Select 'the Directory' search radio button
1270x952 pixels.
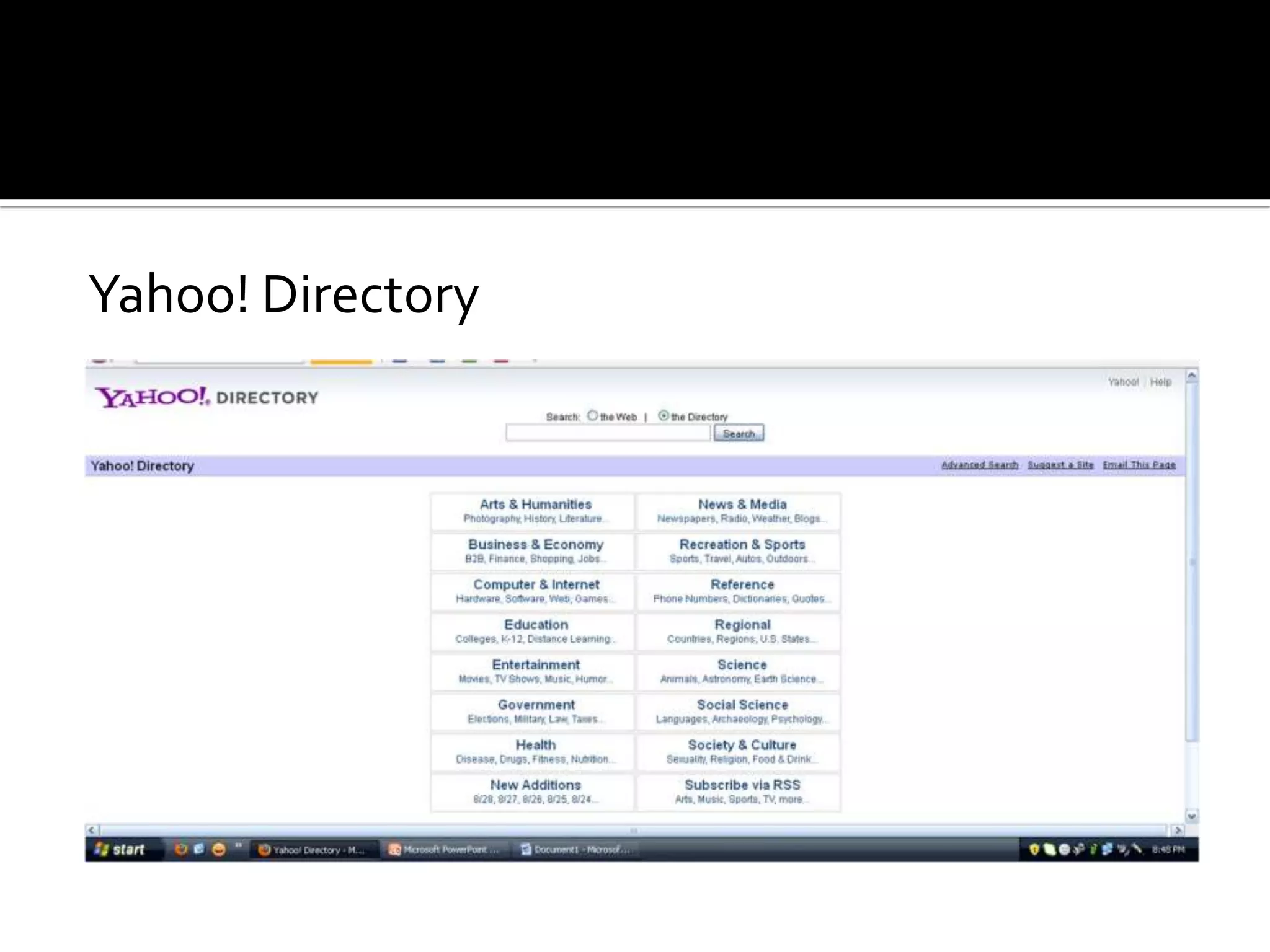[664, 416]
